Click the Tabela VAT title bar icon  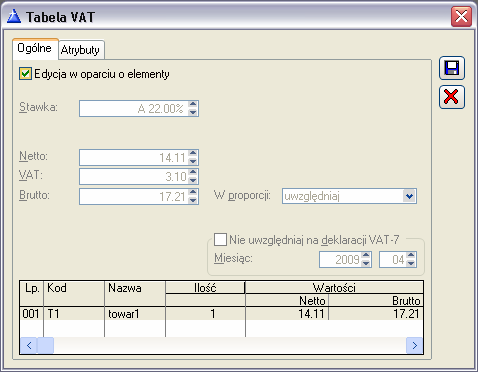[x=14, y=16]
